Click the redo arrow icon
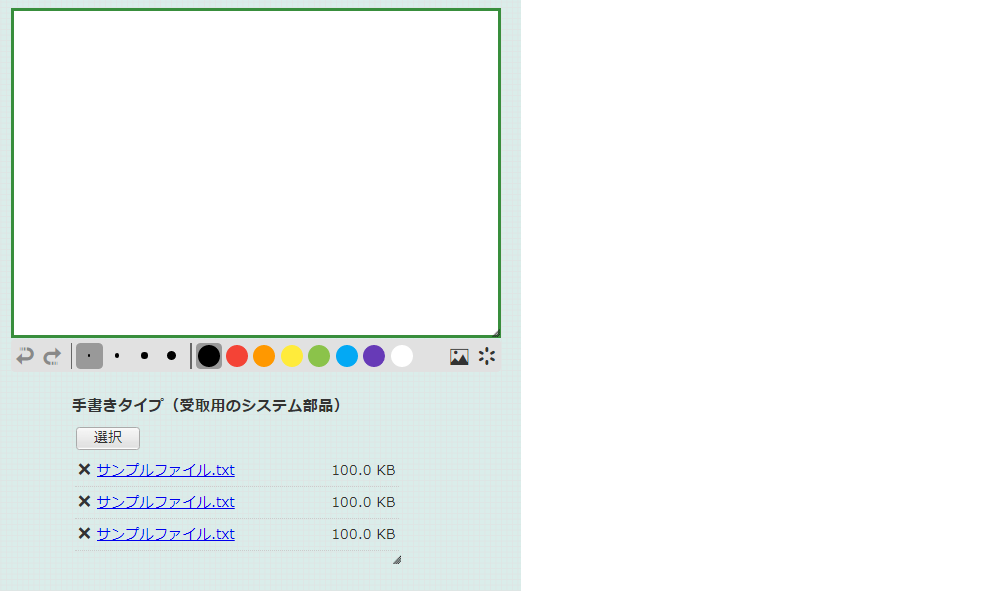Viewport: 1002px width, 591px height. pyautogui.click(x=52, y=356)
